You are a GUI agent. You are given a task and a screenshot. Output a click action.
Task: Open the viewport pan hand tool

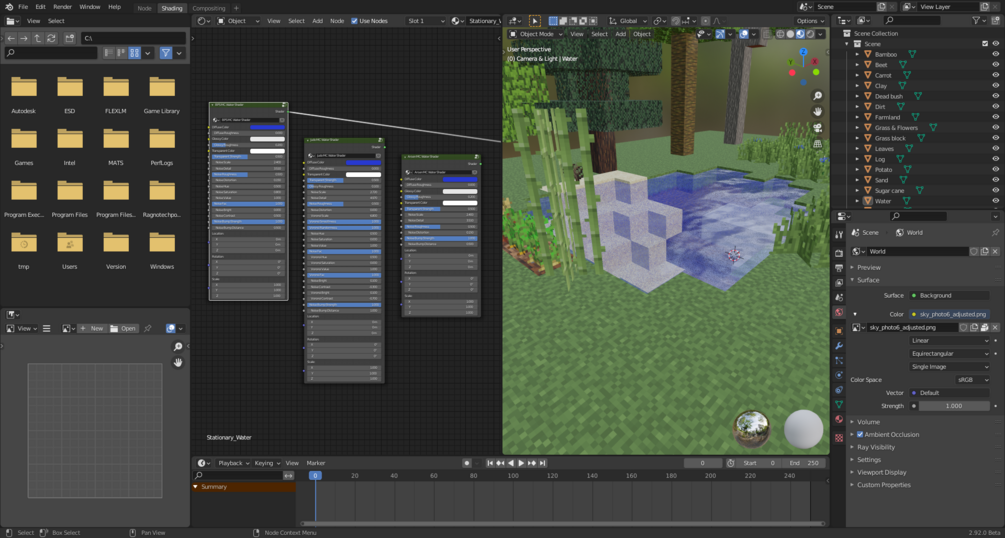click(818, 111)
